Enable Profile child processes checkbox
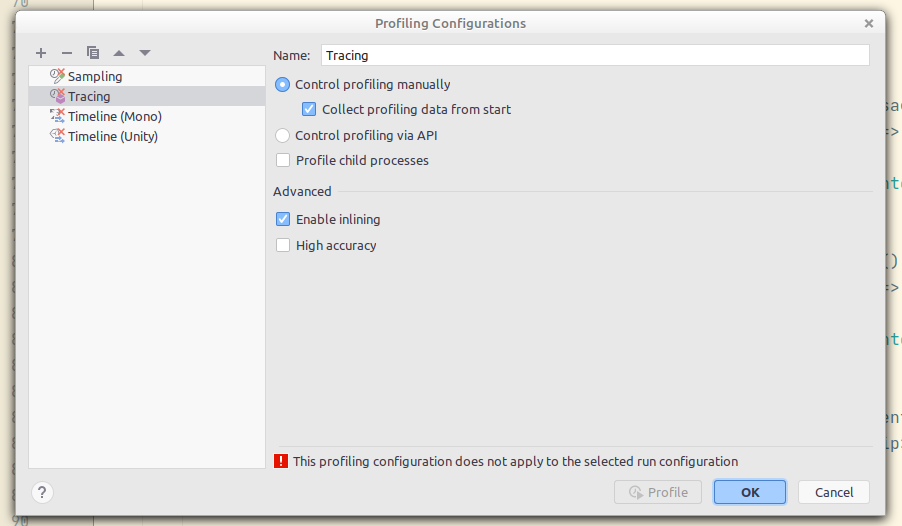This screenshot has height=526, width=902. coord(283,160)
